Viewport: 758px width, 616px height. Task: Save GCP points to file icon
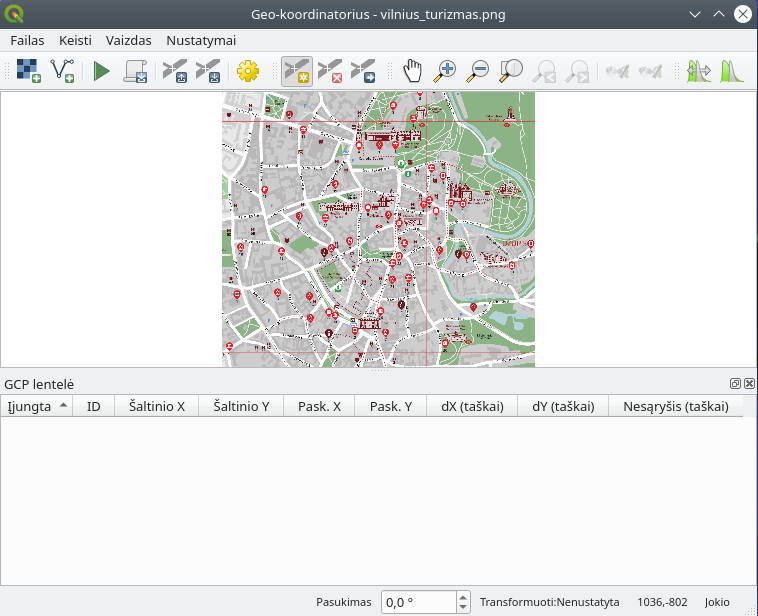pyautogui.click(x=208, y=71)
